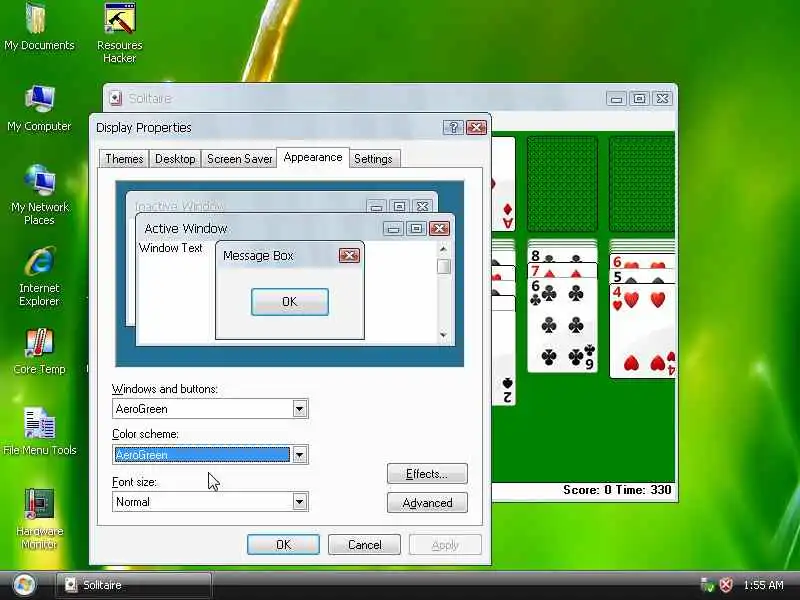Click the Score and Time status in Solitaire
The image size is (800, 600).
click(617, 490)
